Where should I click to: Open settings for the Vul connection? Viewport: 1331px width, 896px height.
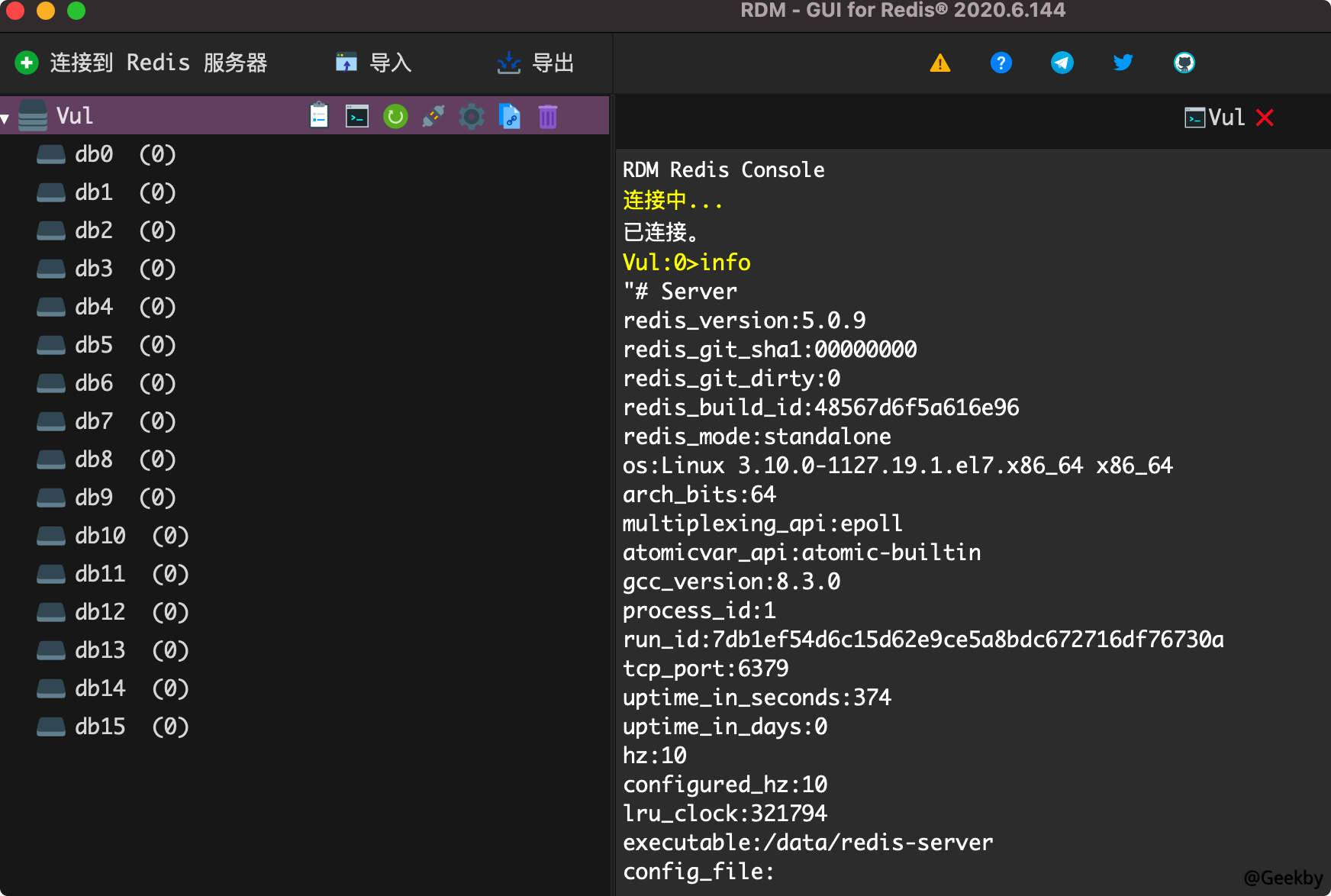pyautogui.click(x=472, y=115)
